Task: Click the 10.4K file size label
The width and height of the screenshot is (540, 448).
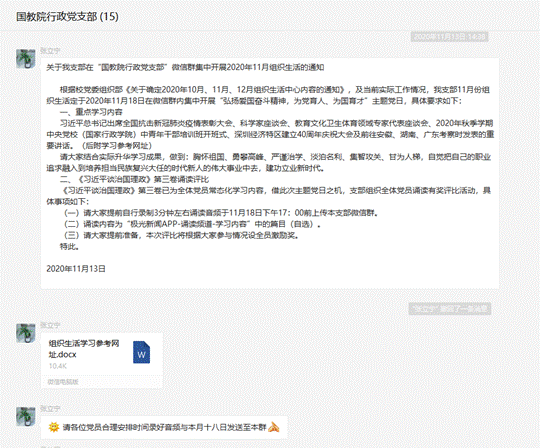Action: [58, 366]
